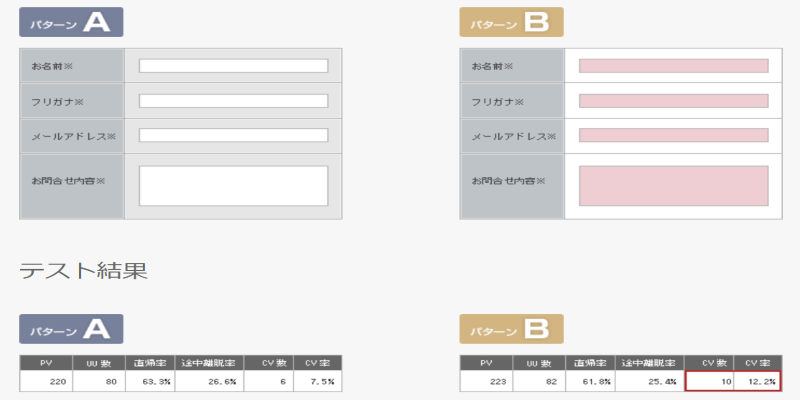This screenshot has width=800, height=400.
Task: Click the パターンA badge above results table
Action: tap(71, 329)
